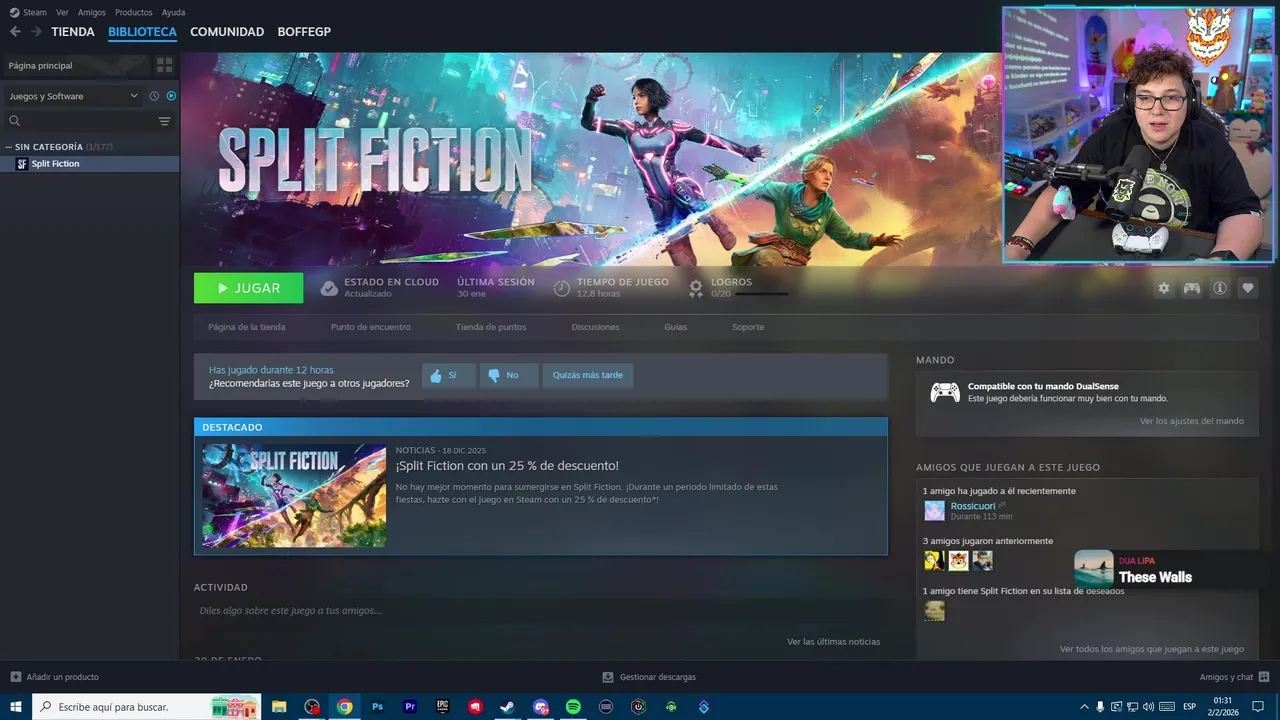This screenshot has height=720, width=1280.
Task: Open the Windows Start menu
Action: tap(16, 707)
